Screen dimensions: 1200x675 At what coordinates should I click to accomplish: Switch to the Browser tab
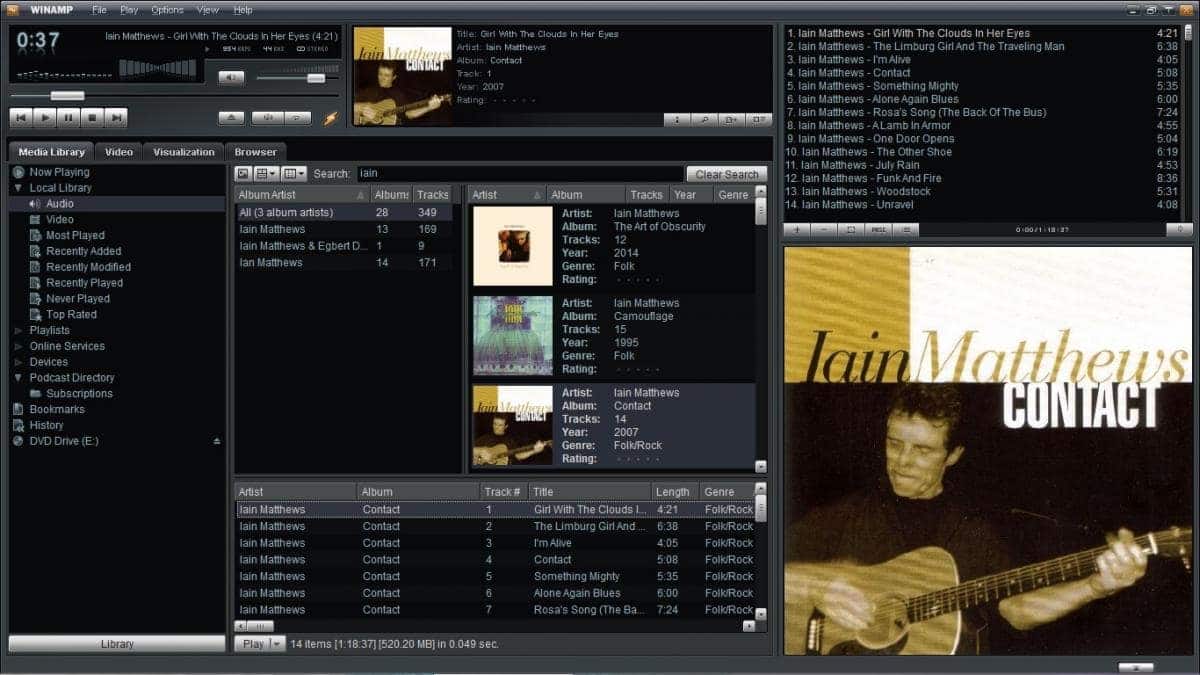click(256, 152)
